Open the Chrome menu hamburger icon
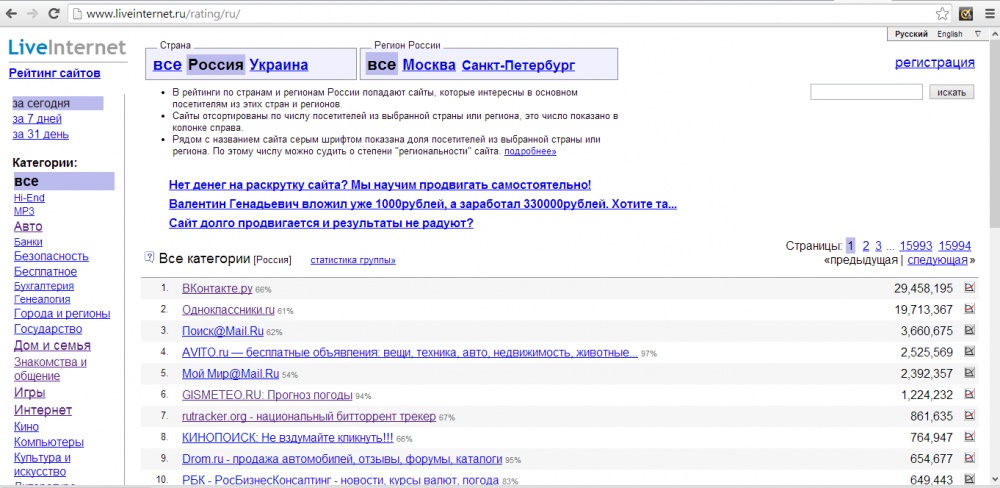The width and height of the screenshot is (1000, 488). [x=989, y=13]
